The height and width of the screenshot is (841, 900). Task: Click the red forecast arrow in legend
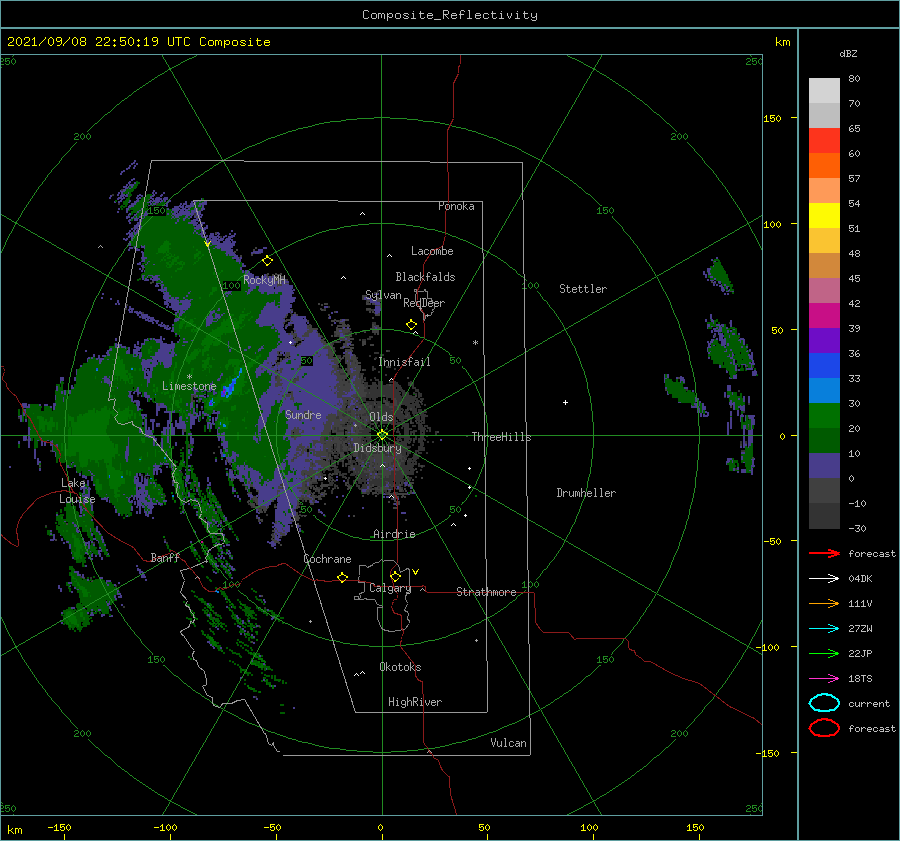point(824,553)
